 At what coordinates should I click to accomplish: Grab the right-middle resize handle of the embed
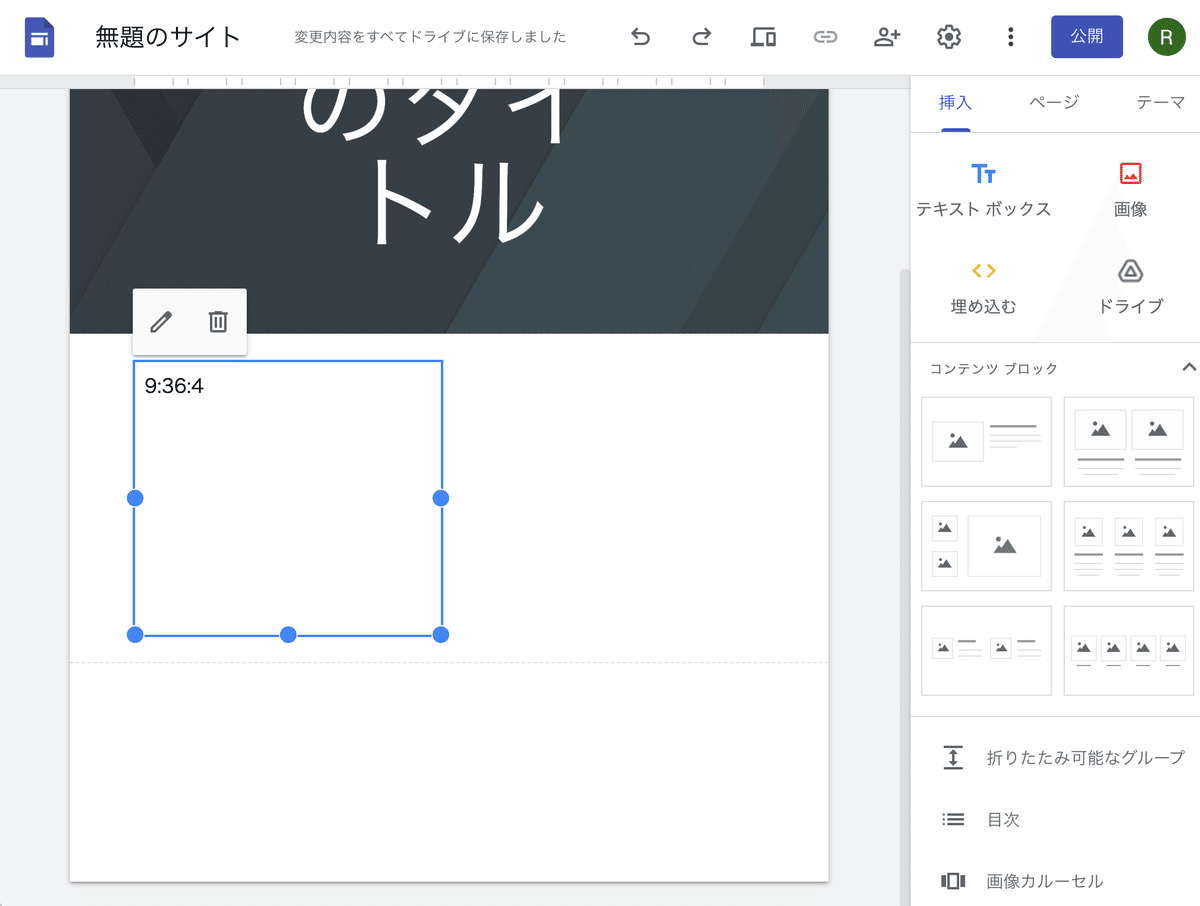tap(440, 498)
